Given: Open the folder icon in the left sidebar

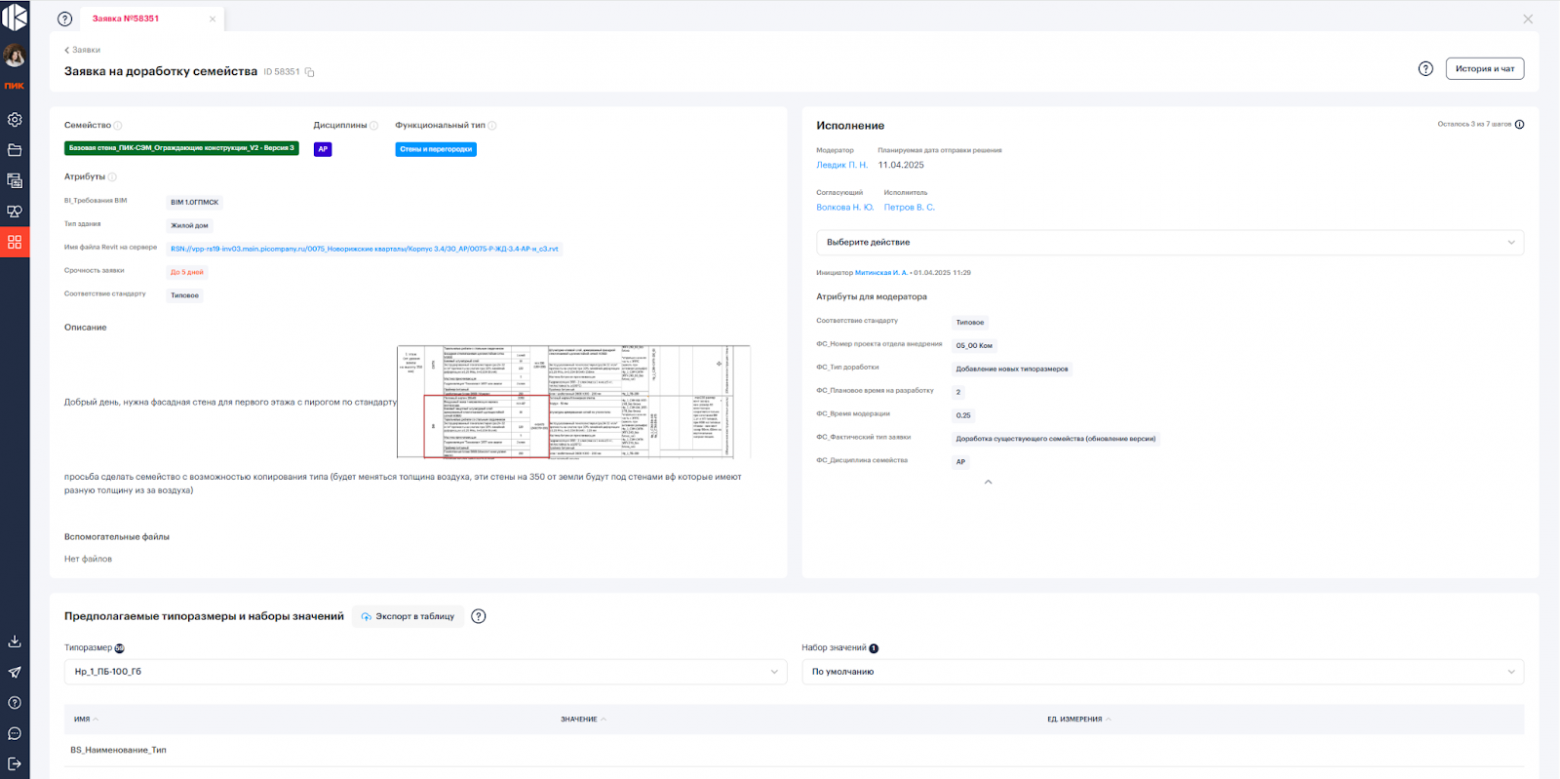Looking at the screenshot, I should pos(15,150).
